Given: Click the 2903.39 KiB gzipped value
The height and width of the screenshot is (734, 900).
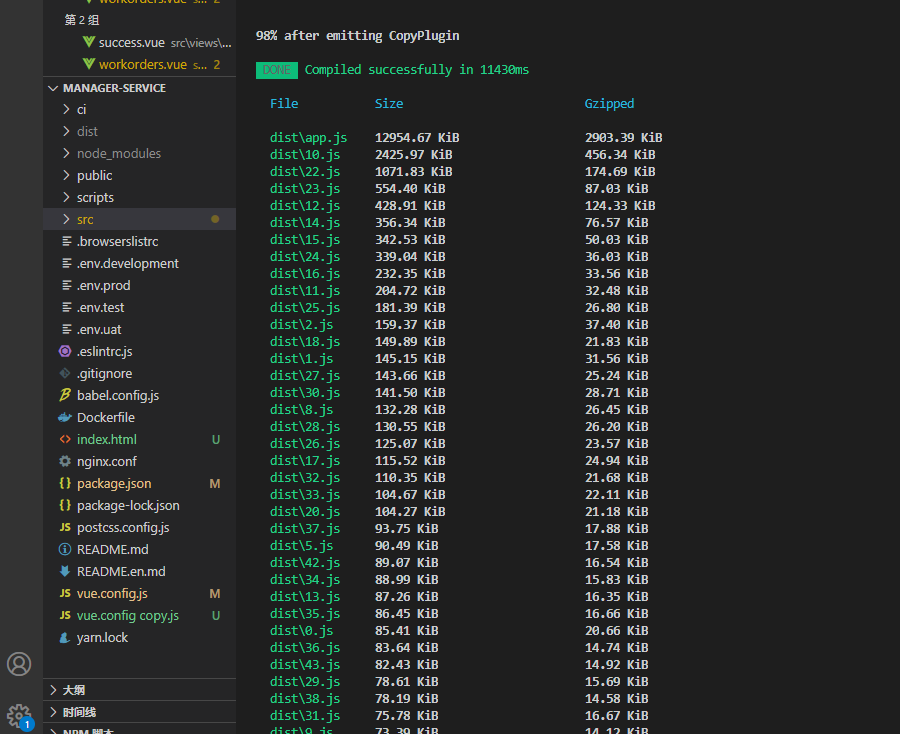Looking at the screenshot, I should pyautogui.click(x=623, y=138).
